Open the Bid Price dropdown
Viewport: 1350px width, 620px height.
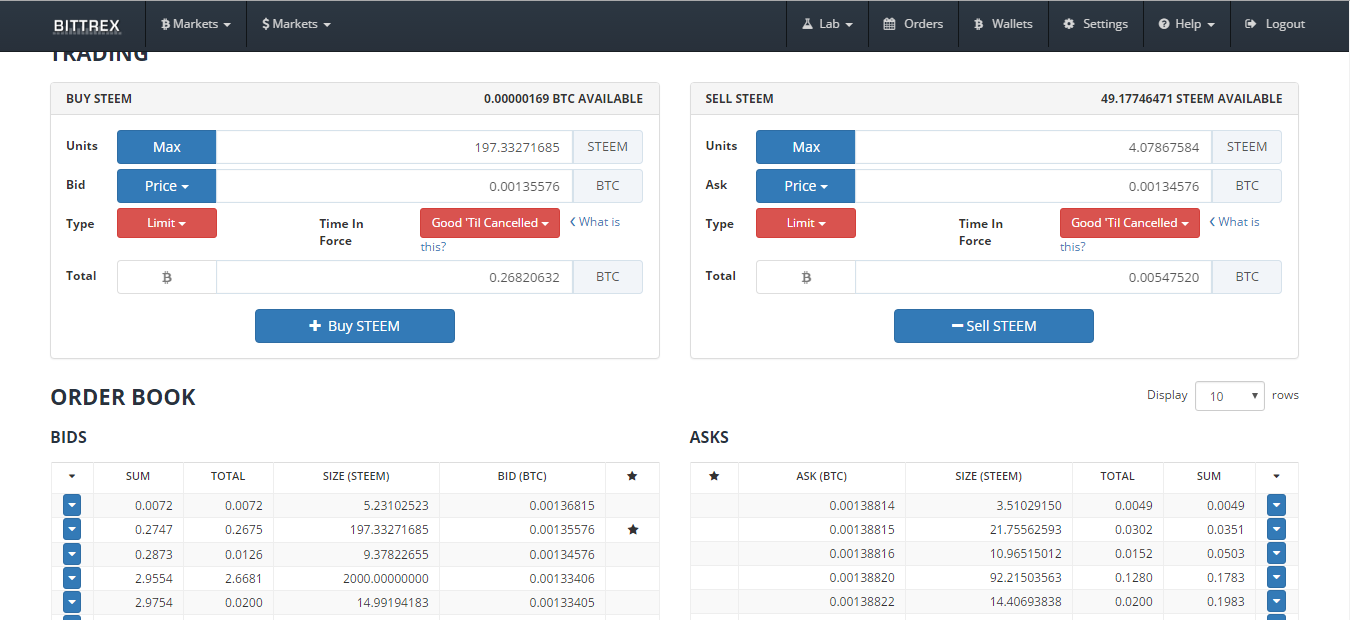click(167, 186)
